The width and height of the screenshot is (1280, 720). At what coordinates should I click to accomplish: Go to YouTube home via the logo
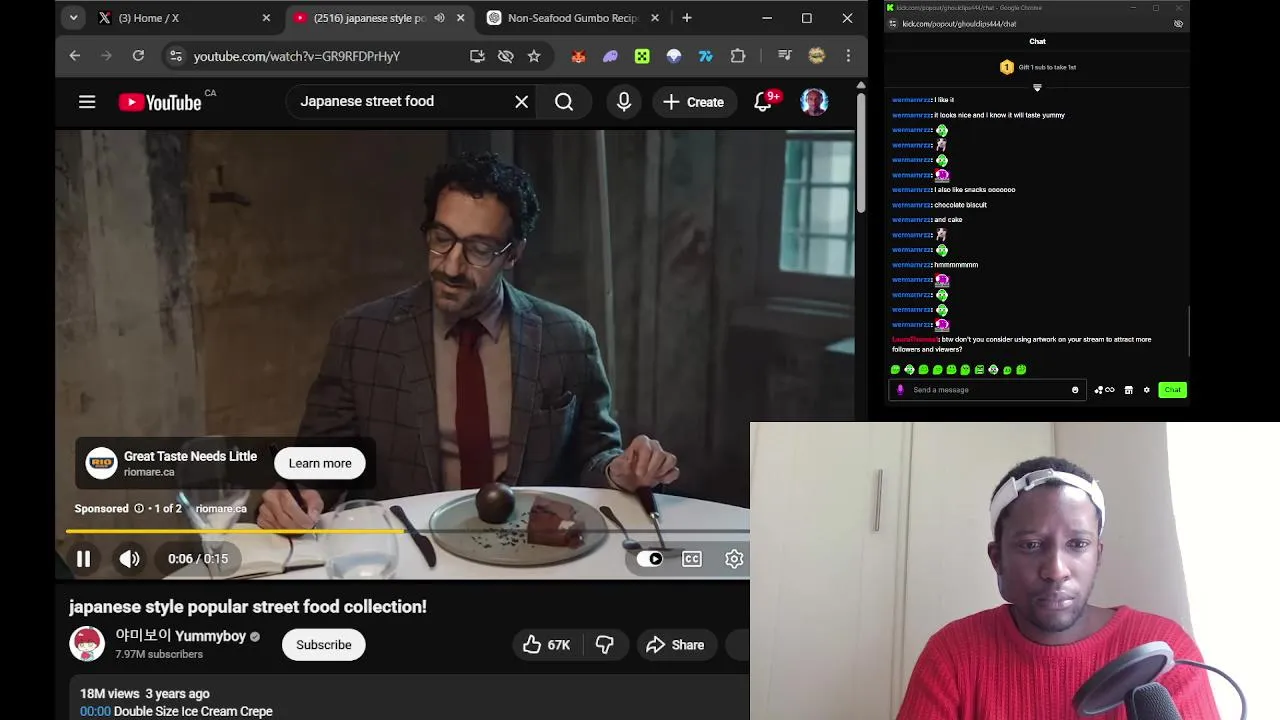(x=160, y=101)
